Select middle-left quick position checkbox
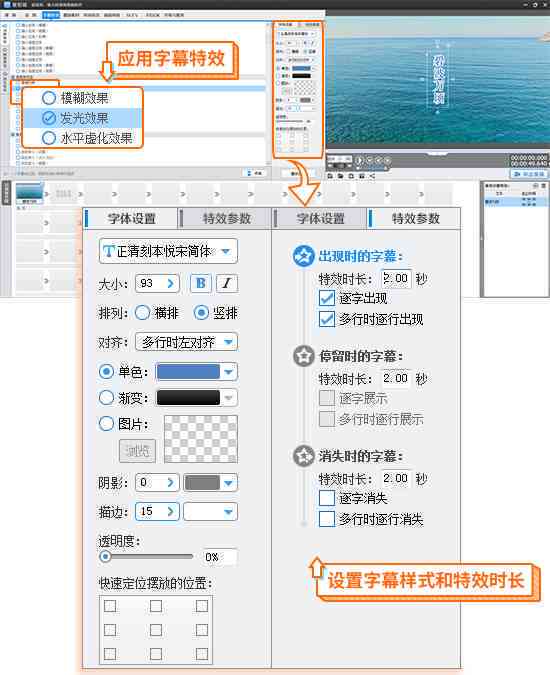Screen dimensions: 550x675 pyautogui.click(x=110, y=630)
